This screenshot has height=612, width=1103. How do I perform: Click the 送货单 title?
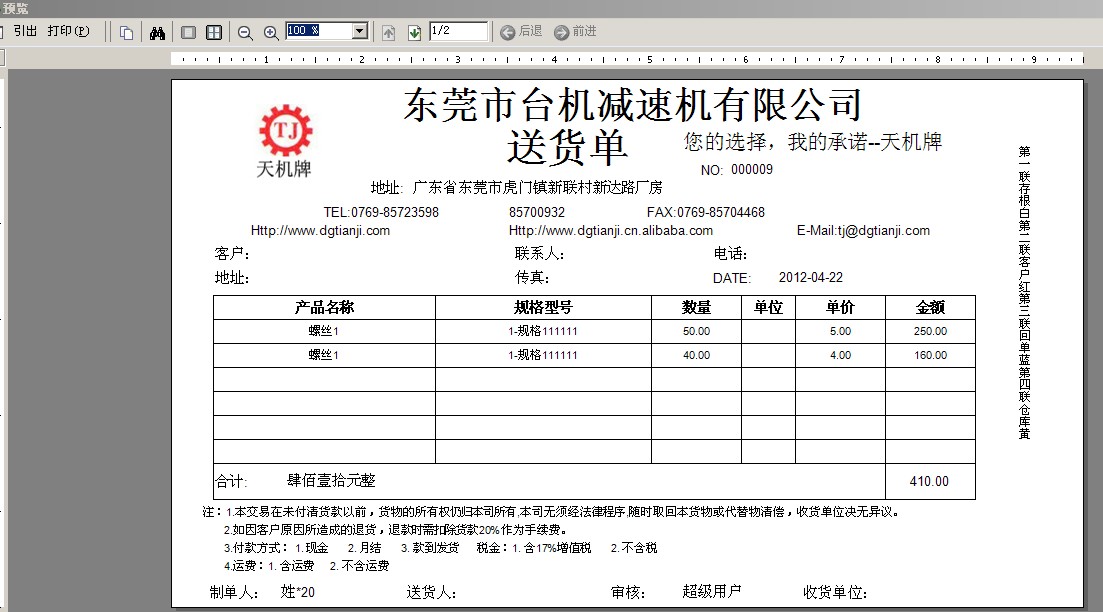point(567,148)
